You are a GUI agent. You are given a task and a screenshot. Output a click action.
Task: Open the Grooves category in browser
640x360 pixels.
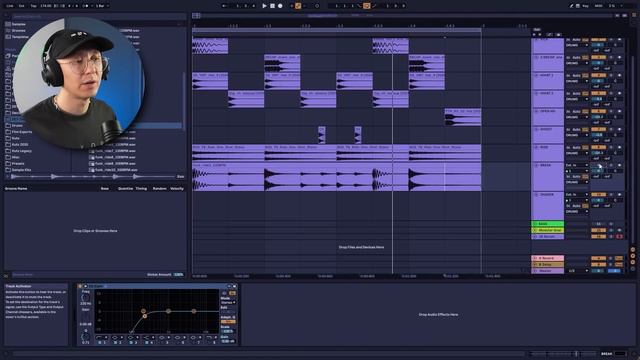18,31
